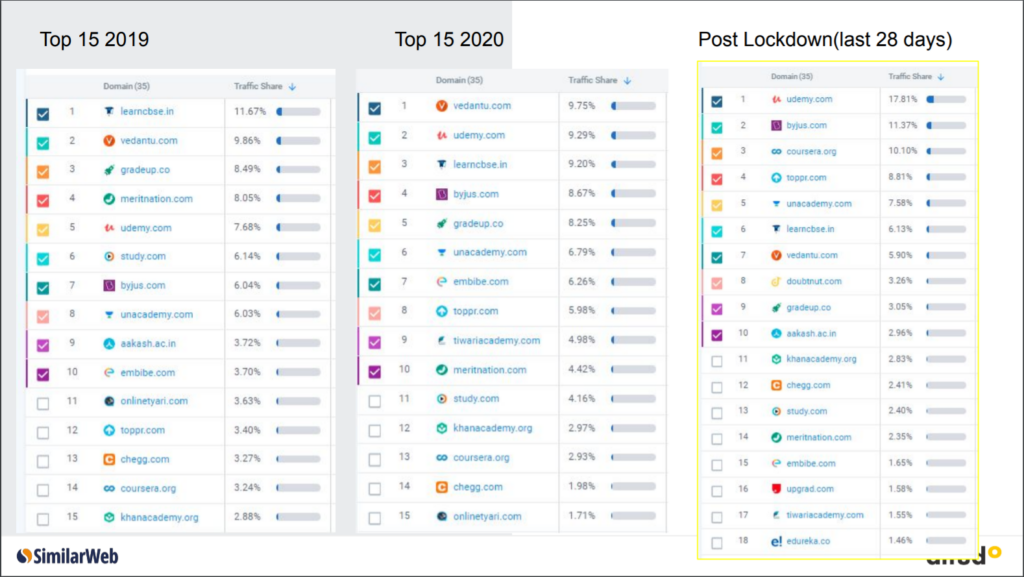
Task: Click 'Top 15 2019' heading text
Action: tap(95, 39)
